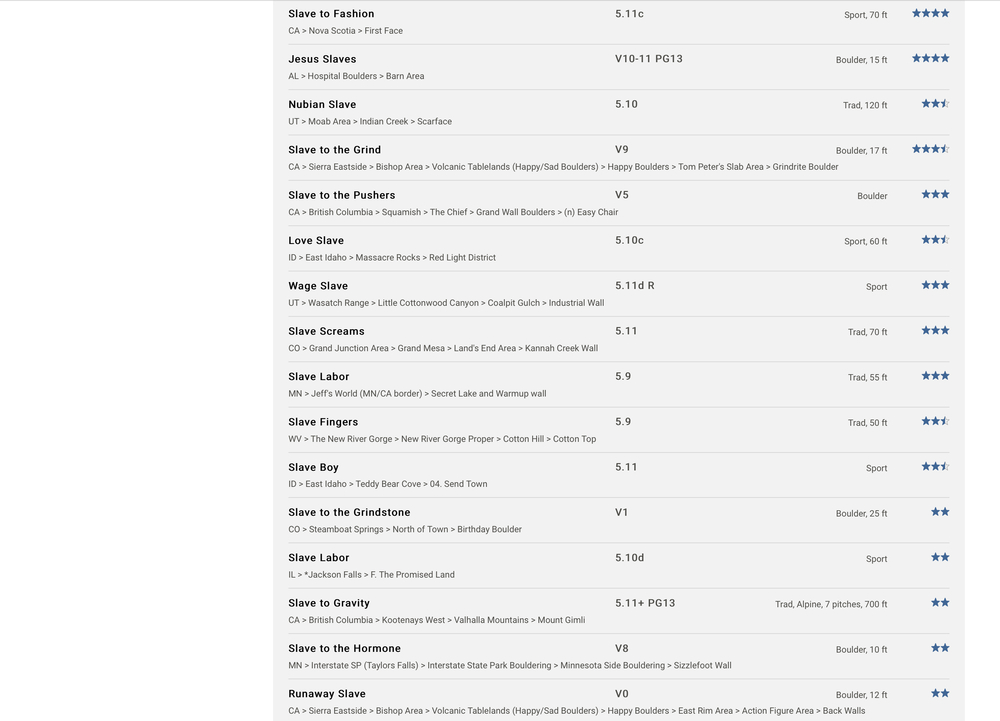The width and height of the screenshot is (1000, 721).
Task: Open the Slave to the Pushers route
Action: [341, 195]
